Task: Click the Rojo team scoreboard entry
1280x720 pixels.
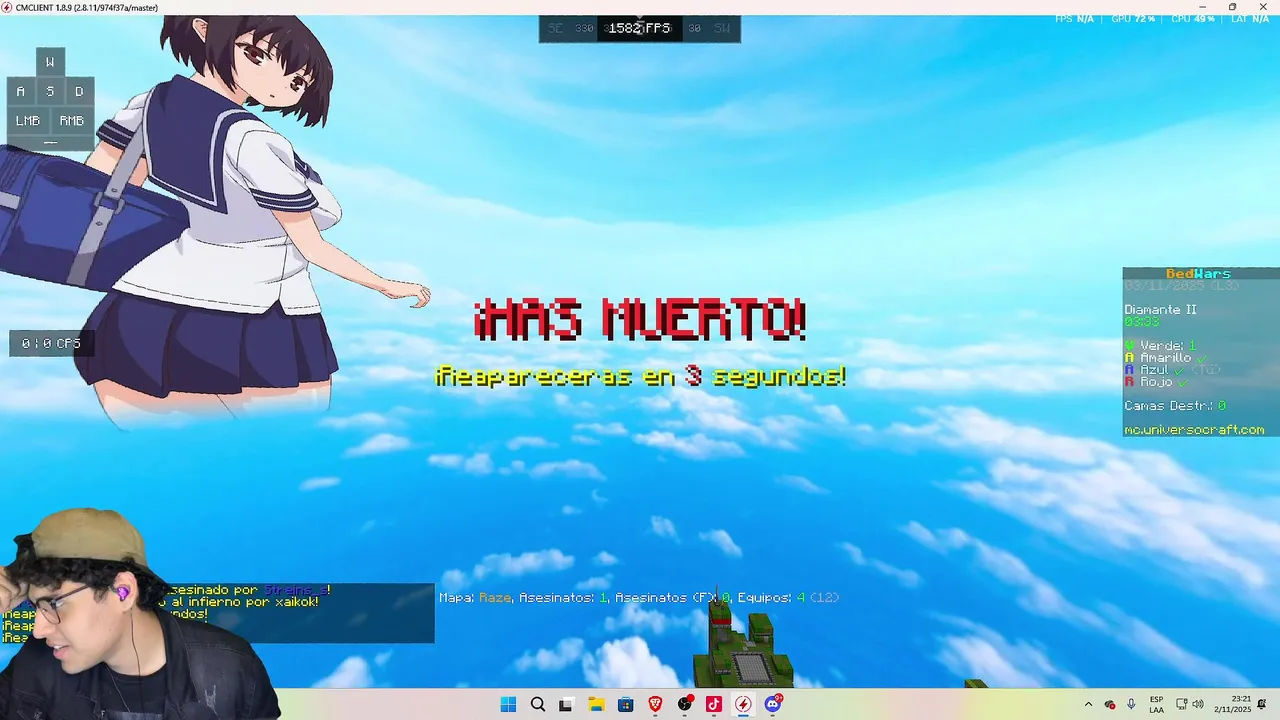Action: coord(1155,382)
